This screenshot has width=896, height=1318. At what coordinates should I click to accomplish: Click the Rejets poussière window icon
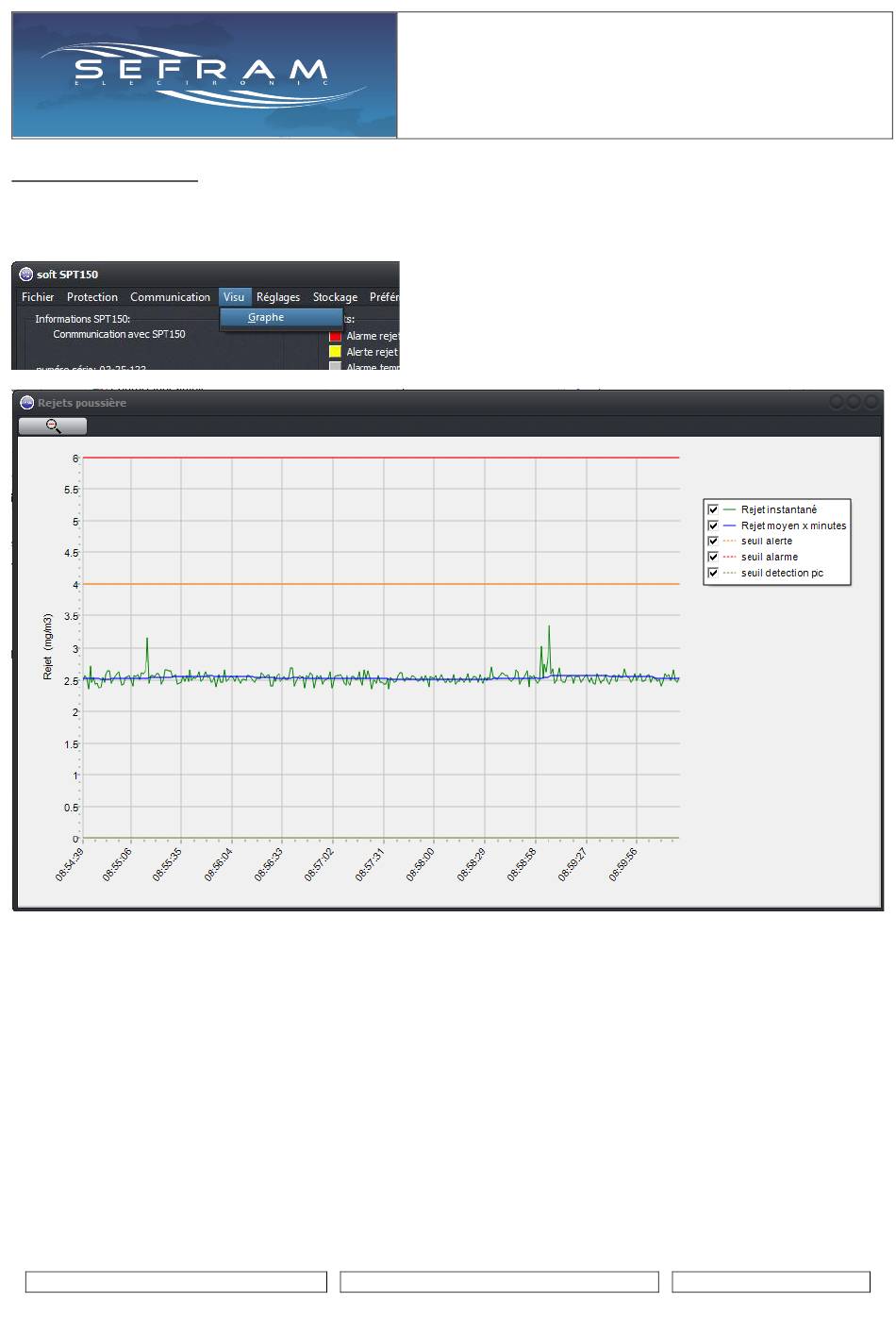27,403
